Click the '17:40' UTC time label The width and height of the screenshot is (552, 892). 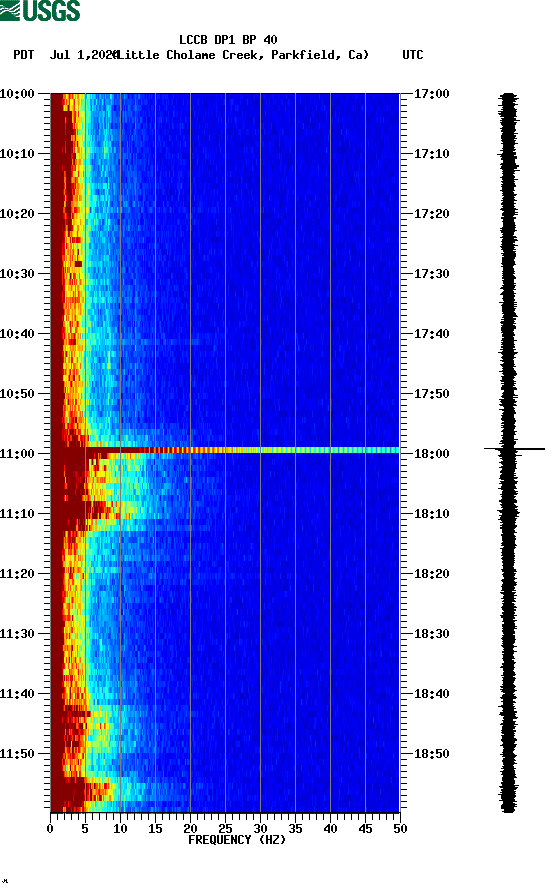point(431,333)
